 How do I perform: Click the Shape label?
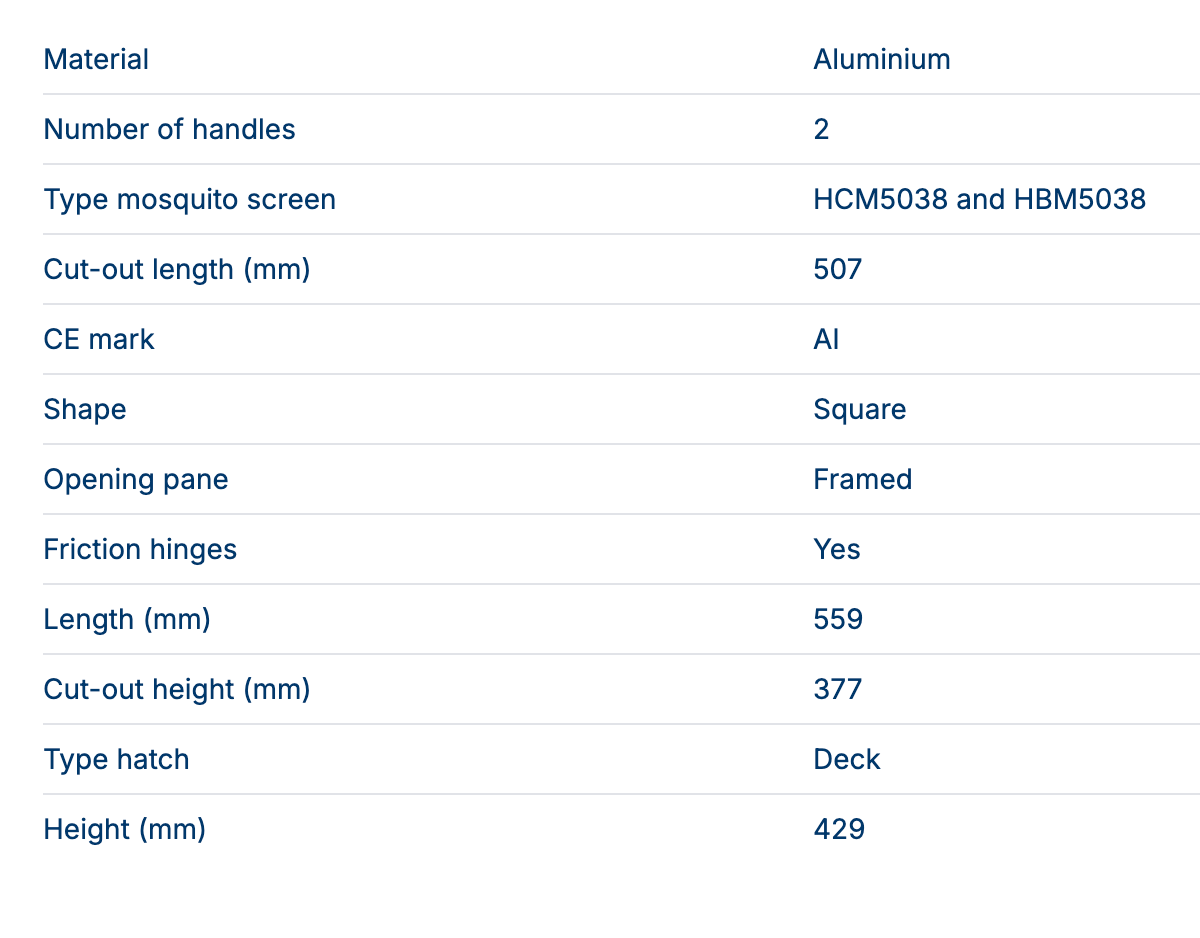point(85,410)
